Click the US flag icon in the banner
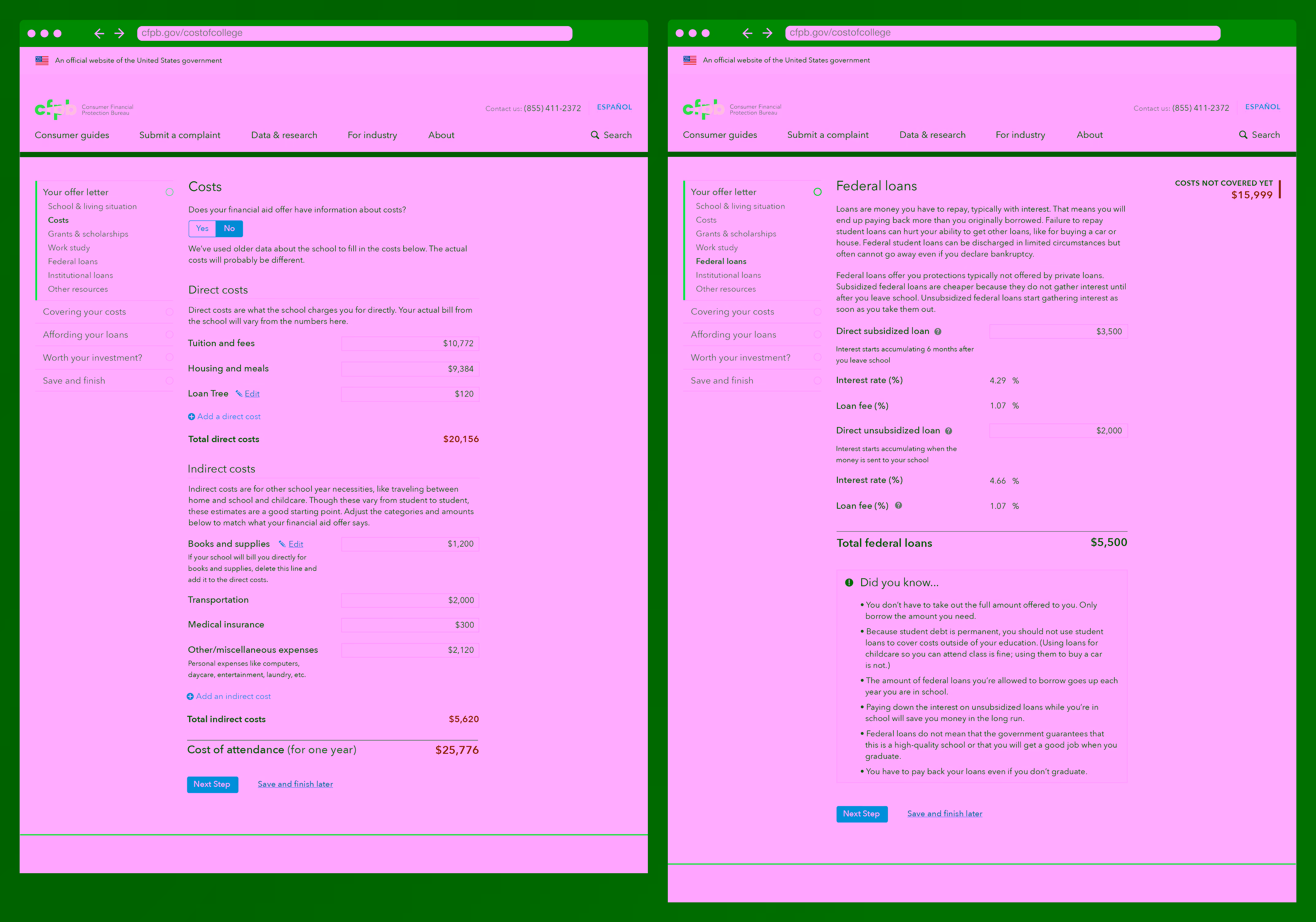This screenshot has width=1316, height=922. [x=42, y=60]
